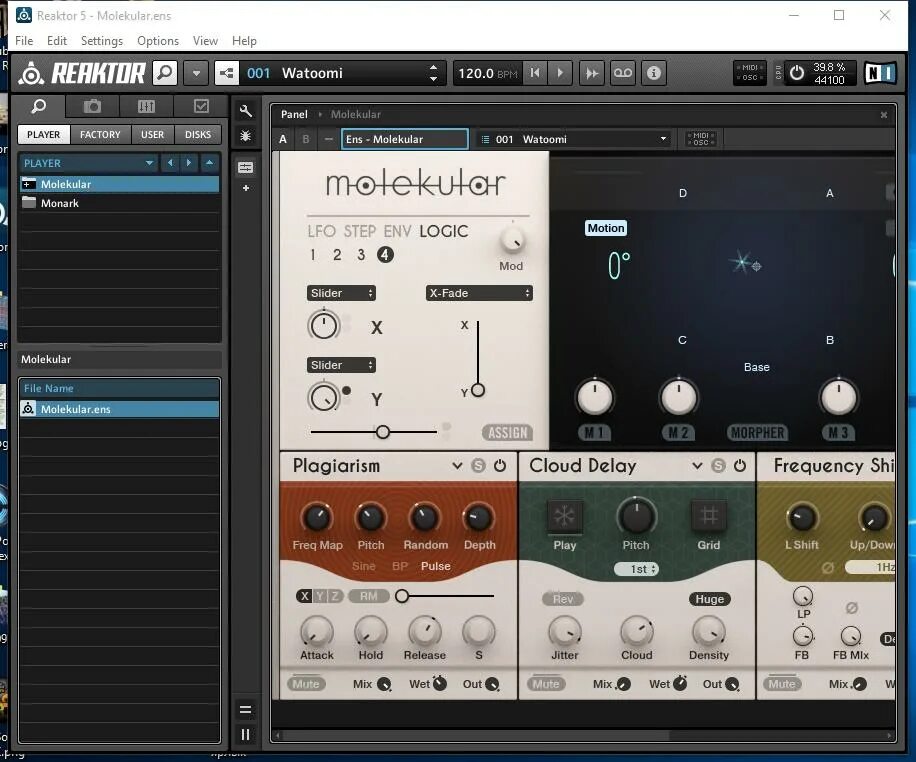Open the info hints button
The height and width of the screenshot is (762, 916).
654,73
